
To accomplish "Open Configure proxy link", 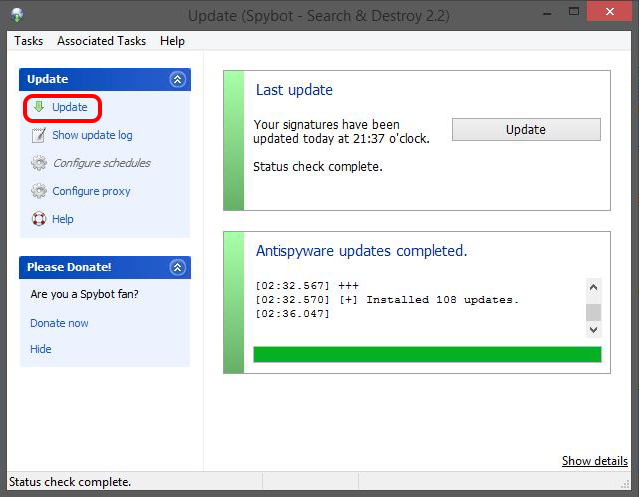I will pos(91,191).
